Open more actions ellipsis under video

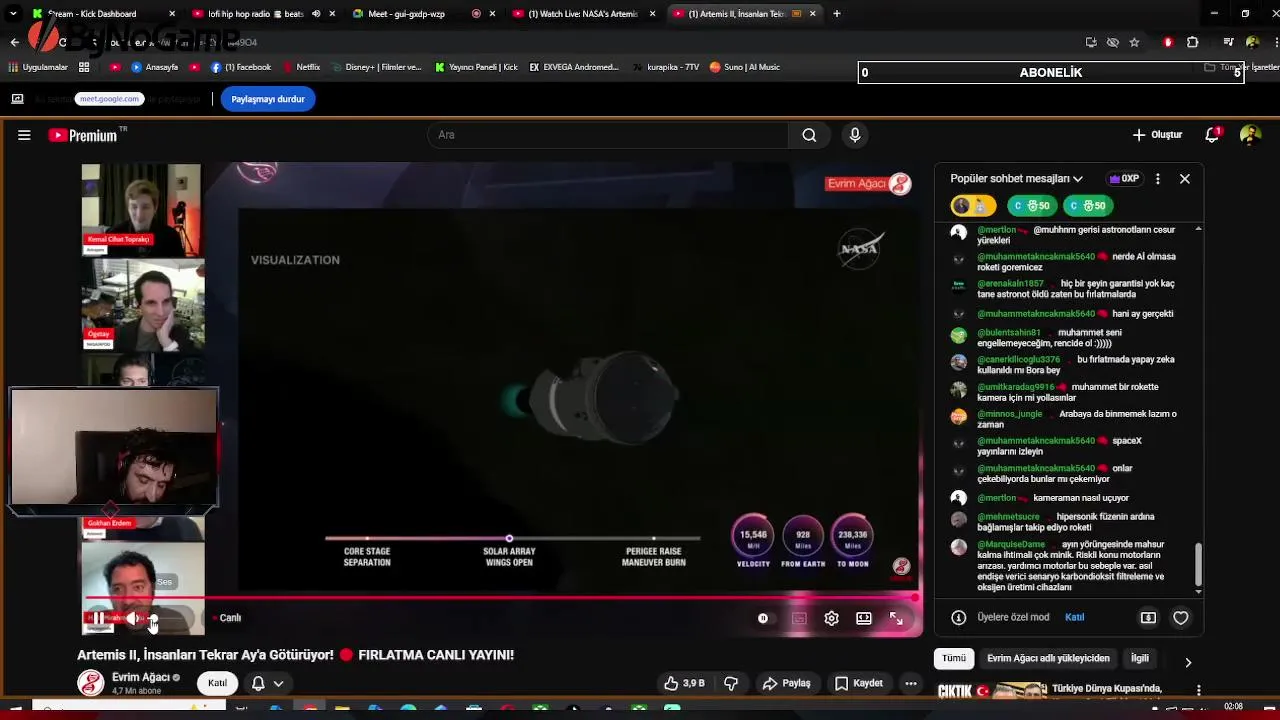click(910, 683)
